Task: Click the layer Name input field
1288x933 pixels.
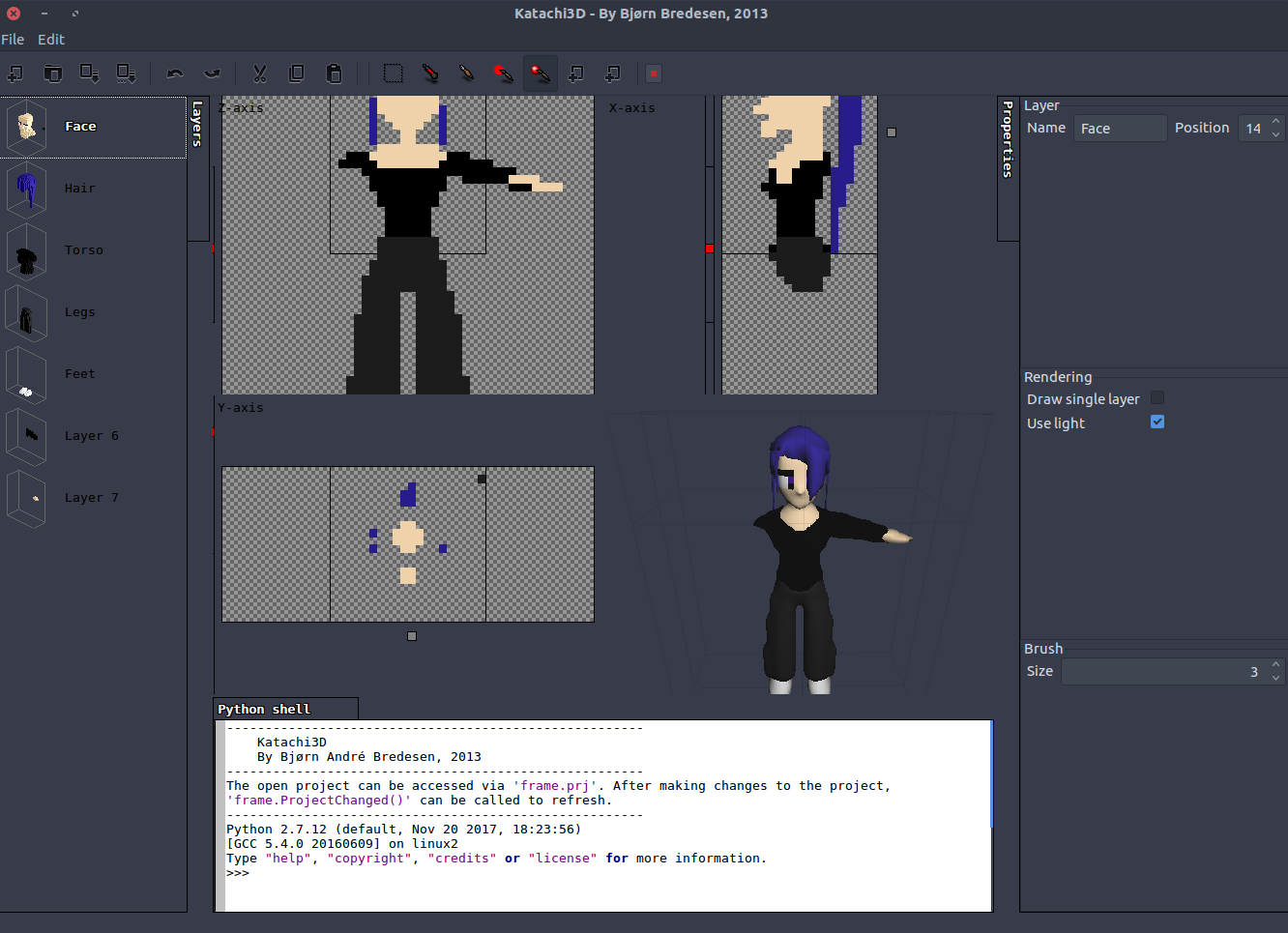Action: (x=1120, y=129)
